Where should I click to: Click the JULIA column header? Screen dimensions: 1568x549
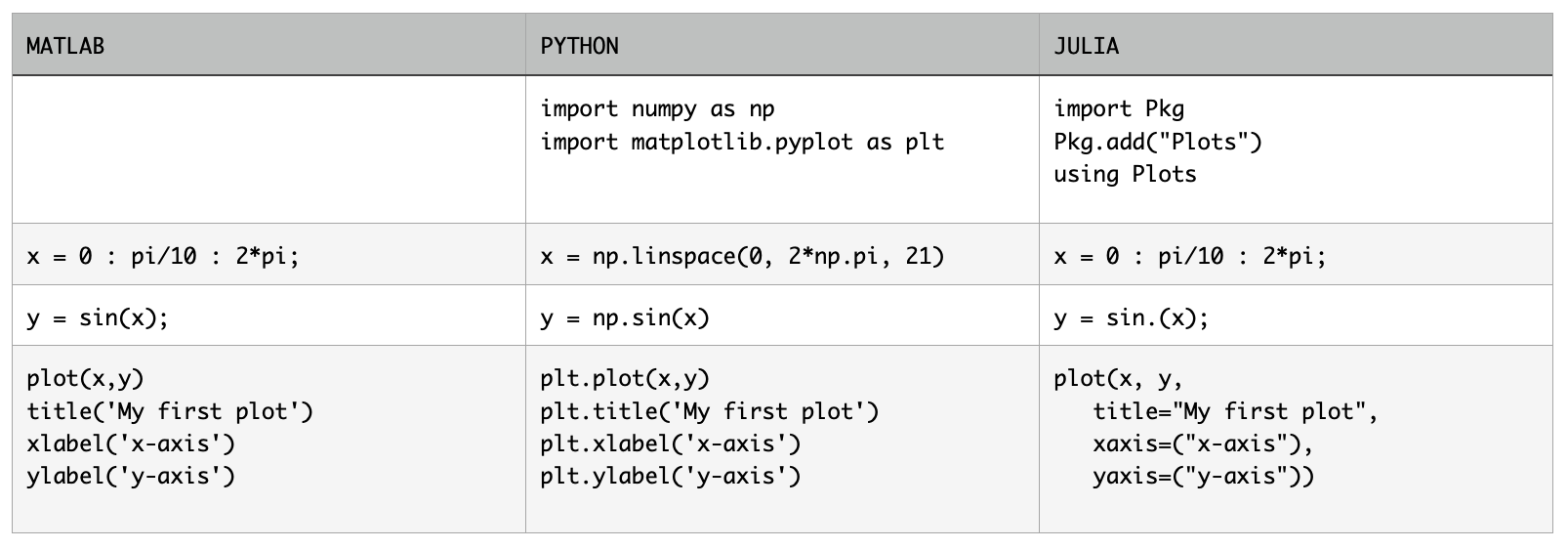pos(1086,46)
